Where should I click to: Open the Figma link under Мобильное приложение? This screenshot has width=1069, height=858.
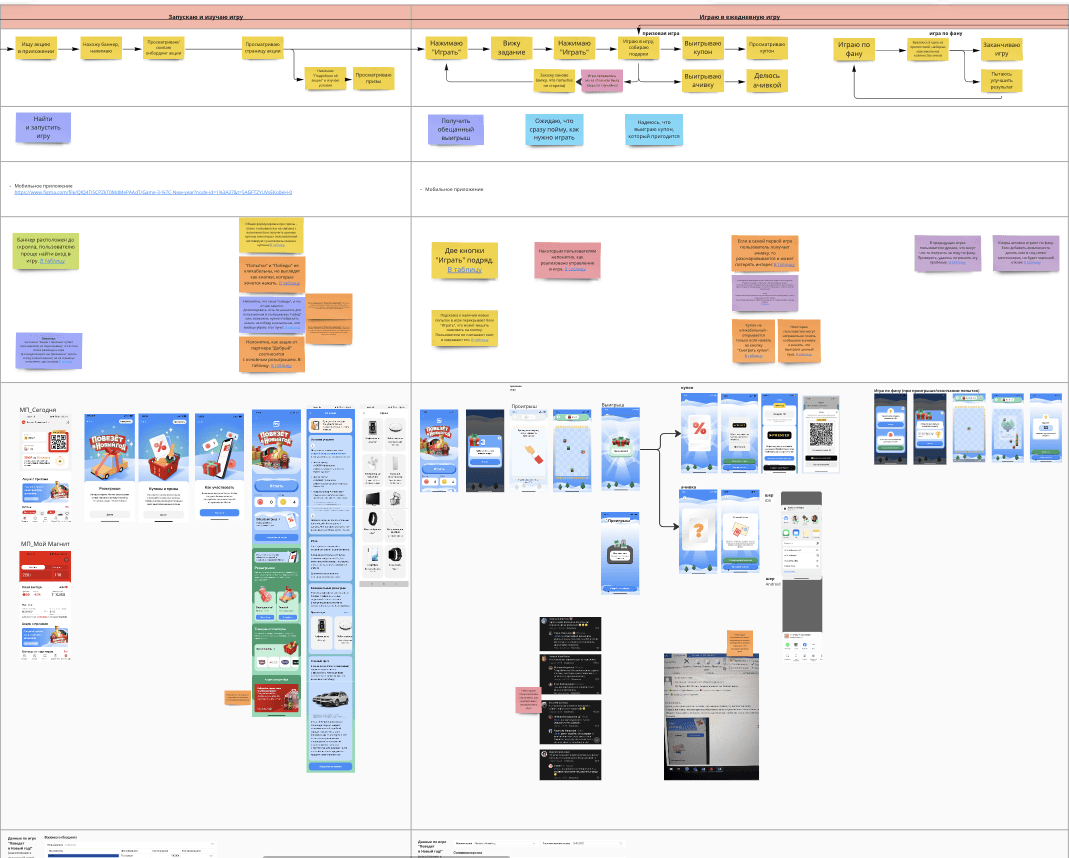pyautogui.click(x=153, y=192)
